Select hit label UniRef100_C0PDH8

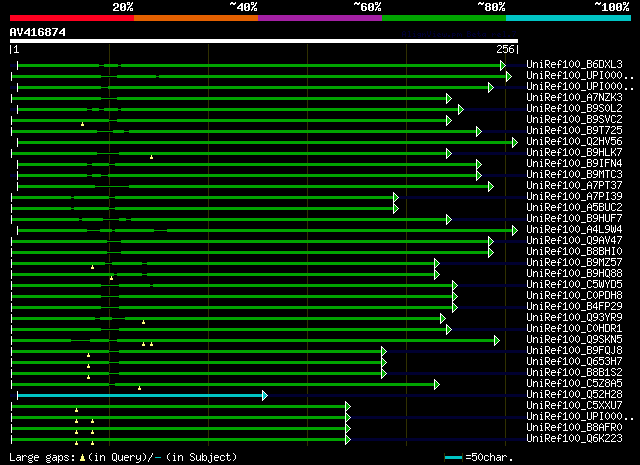click(574, 296)
